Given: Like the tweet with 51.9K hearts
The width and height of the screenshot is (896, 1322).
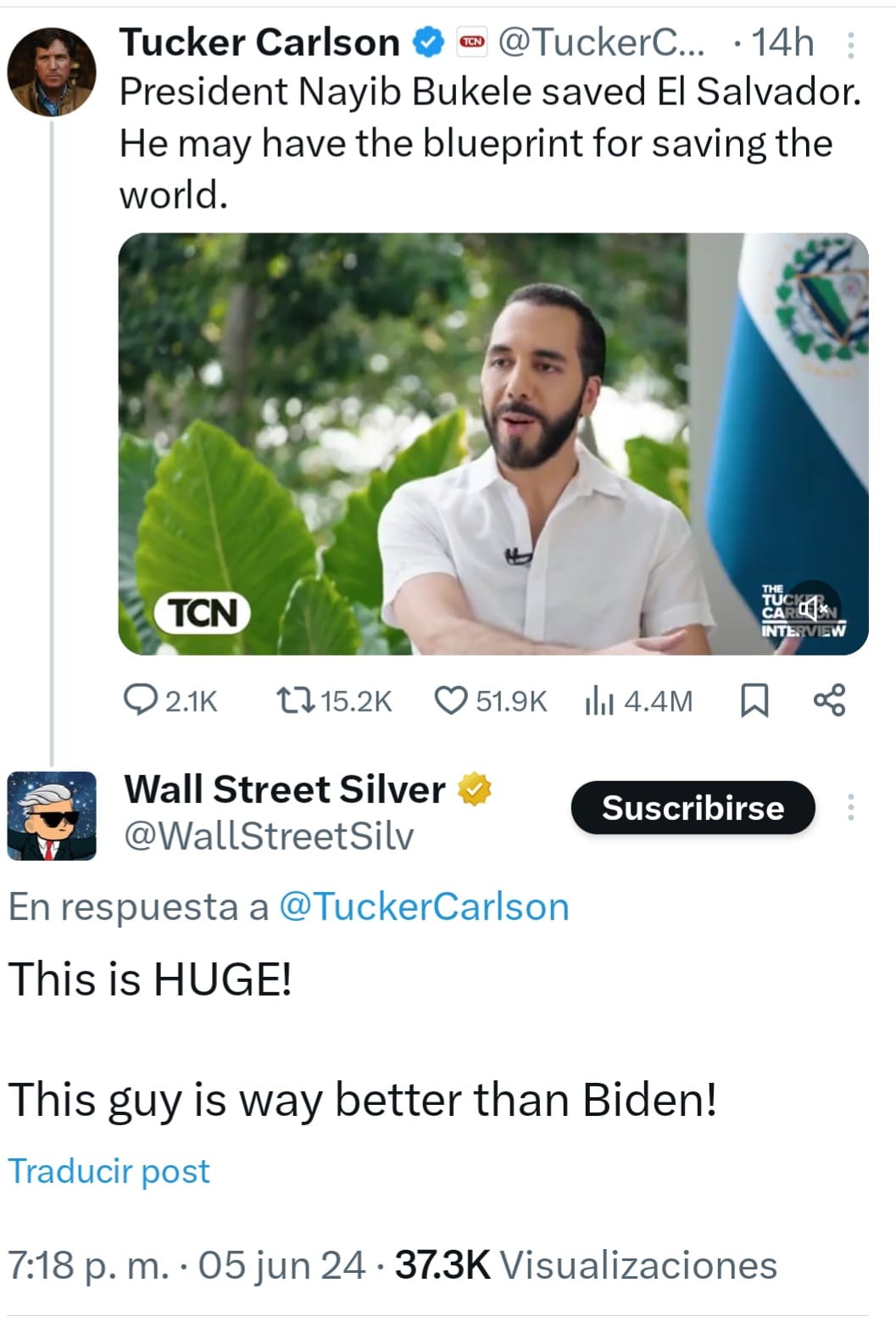Looking at the screenshot, I should pos(490,701).
